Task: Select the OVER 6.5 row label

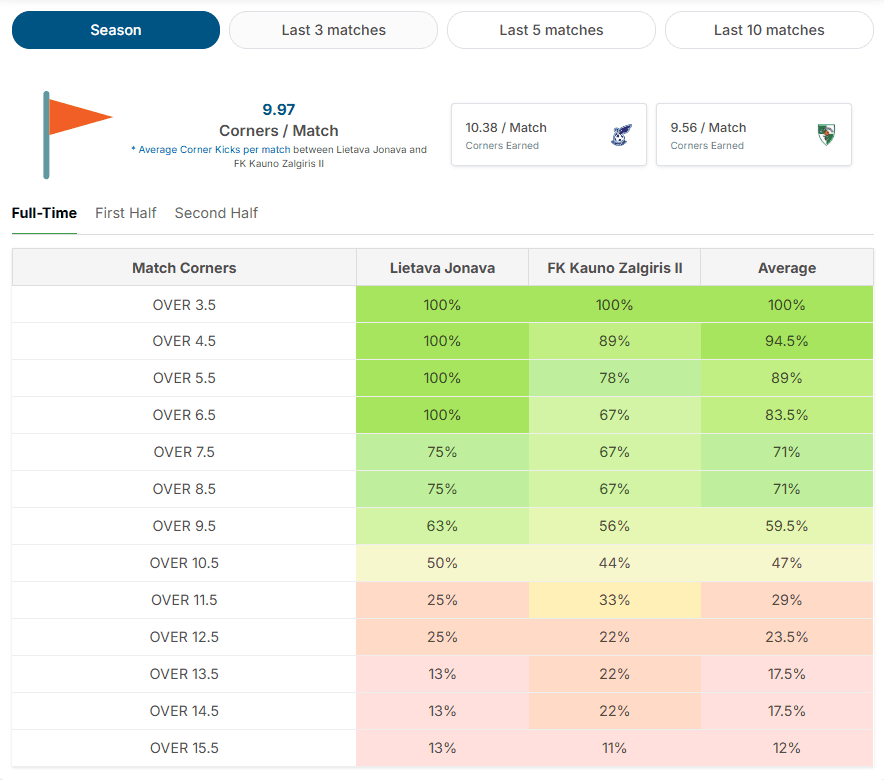Action: (x=184, y=415)
